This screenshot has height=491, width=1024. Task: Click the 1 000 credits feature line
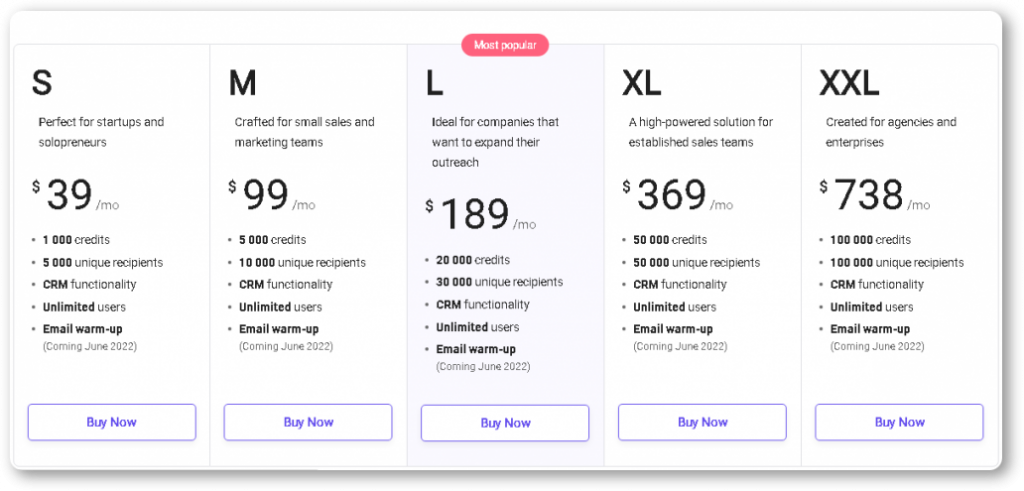click(x=76, y=240)
